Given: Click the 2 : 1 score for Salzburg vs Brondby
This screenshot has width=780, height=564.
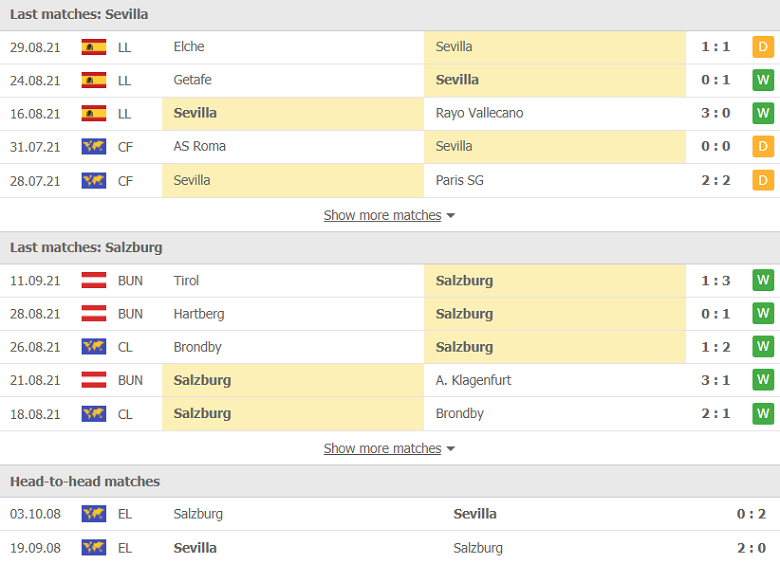Looking at the screenshot, I should tap(715, 414).
